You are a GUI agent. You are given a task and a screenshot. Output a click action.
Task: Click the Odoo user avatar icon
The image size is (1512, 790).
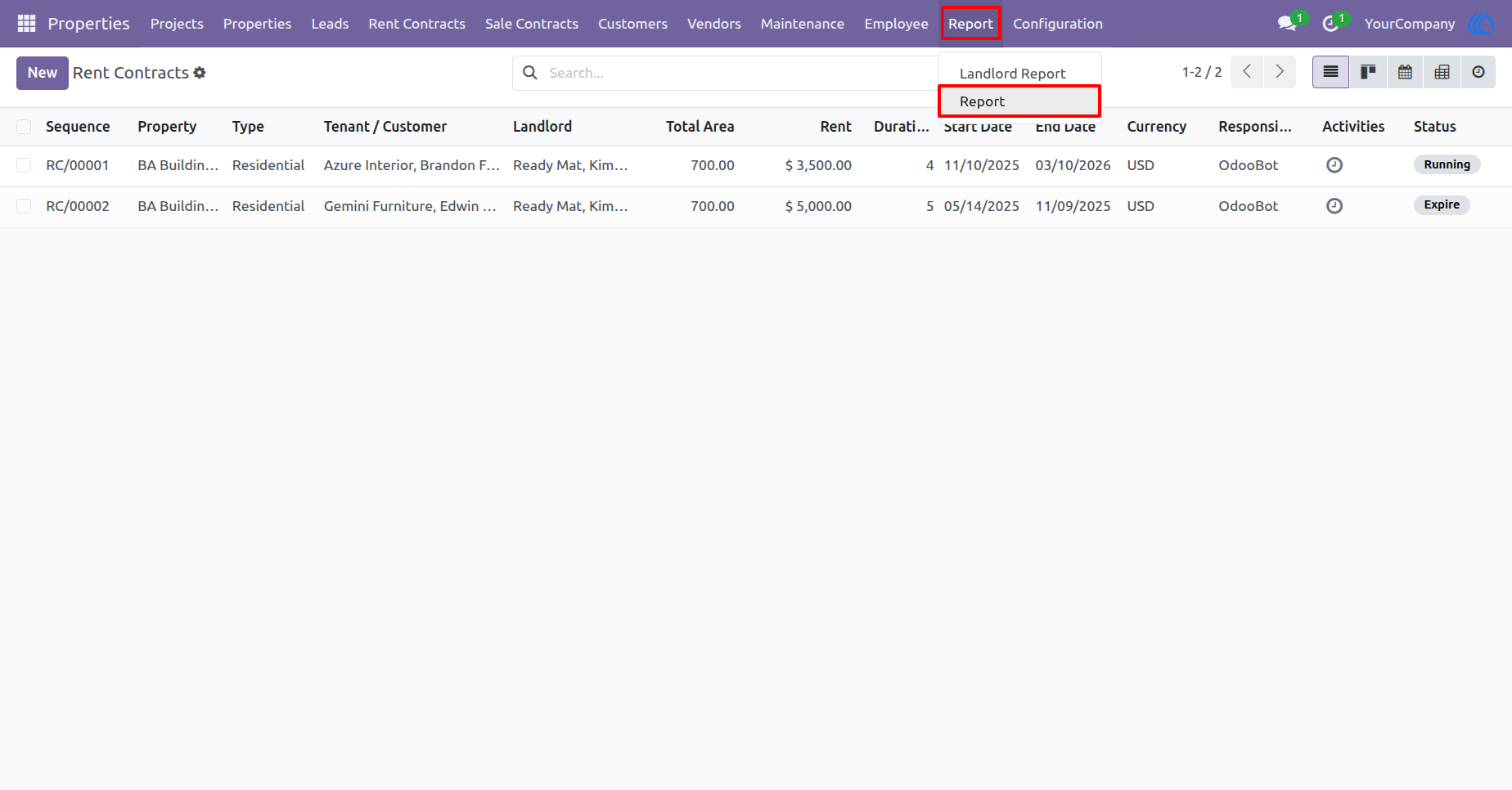pyautogui.click(x=1481, y=24)
